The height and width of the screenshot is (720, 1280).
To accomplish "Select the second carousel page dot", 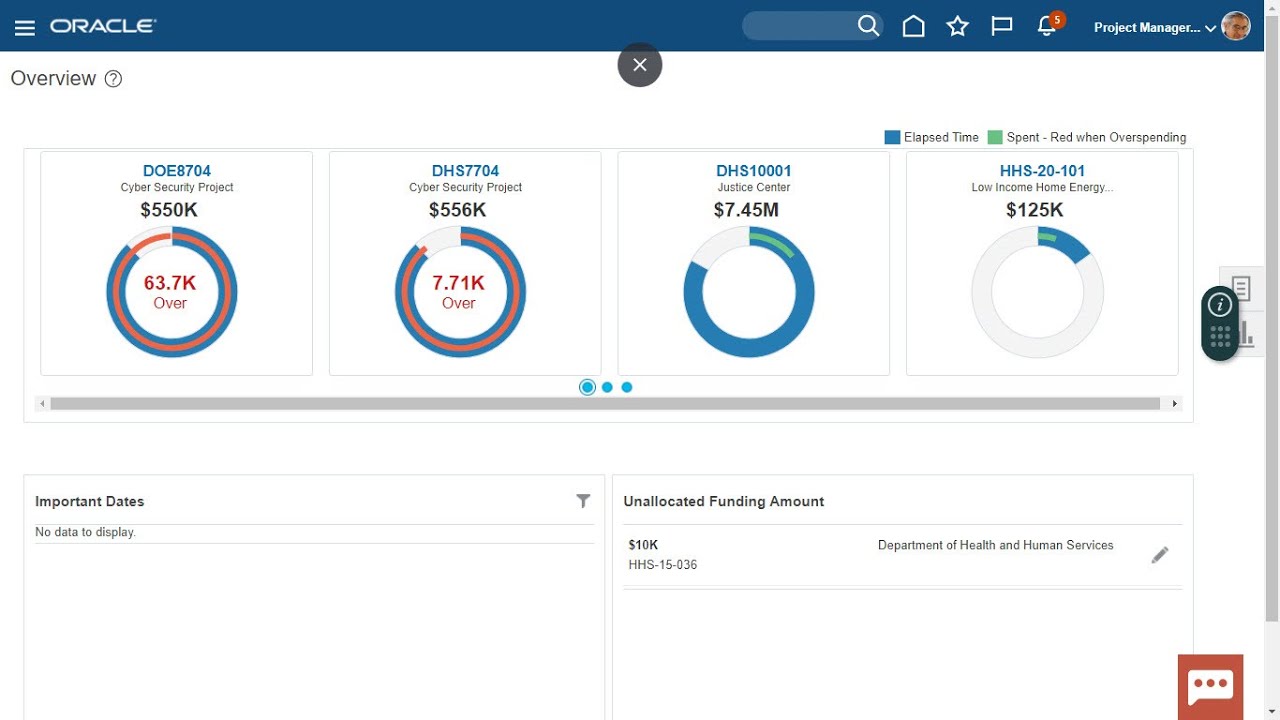I will click(607, 387).
